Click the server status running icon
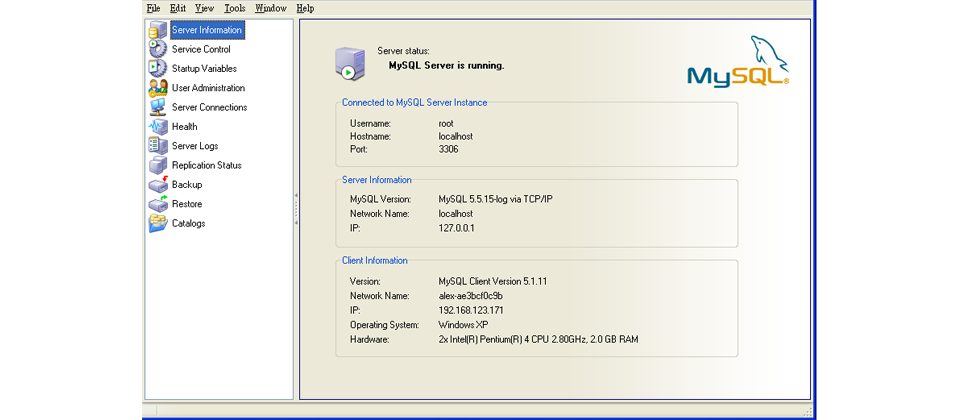This screenshot has height=420, width=960. pyautogui.click(x=349, y=63)
